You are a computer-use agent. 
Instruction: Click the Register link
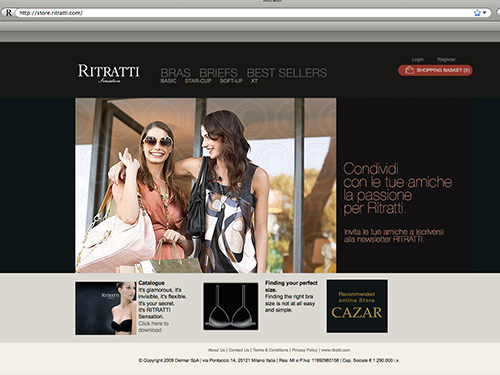(446, 59)
